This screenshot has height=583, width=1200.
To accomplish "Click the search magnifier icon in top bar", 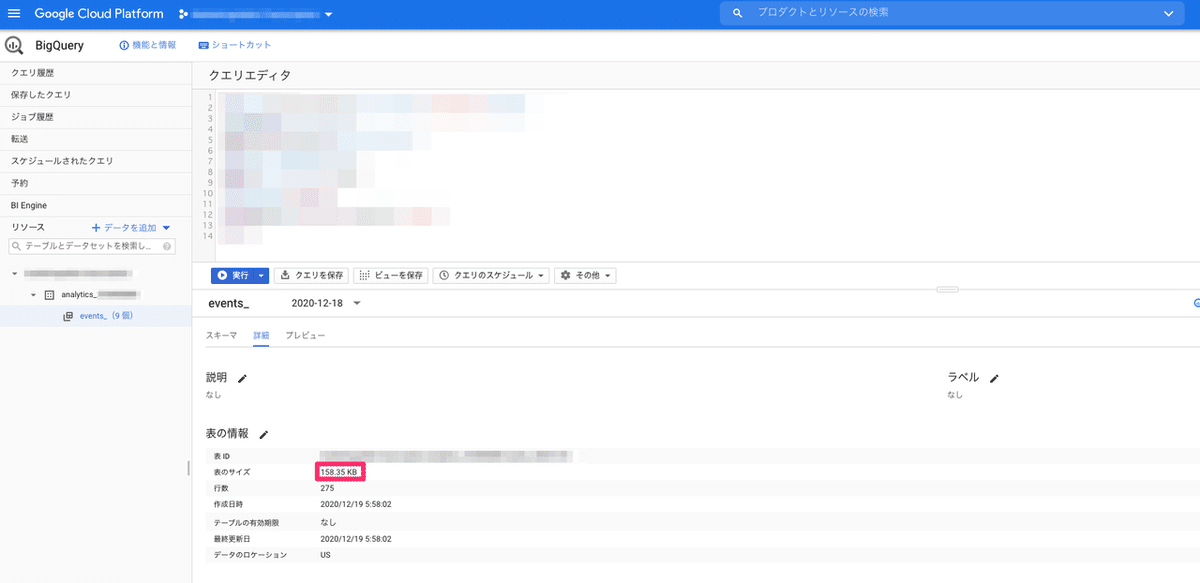I will pyautogui.click(x=738, y=13).
